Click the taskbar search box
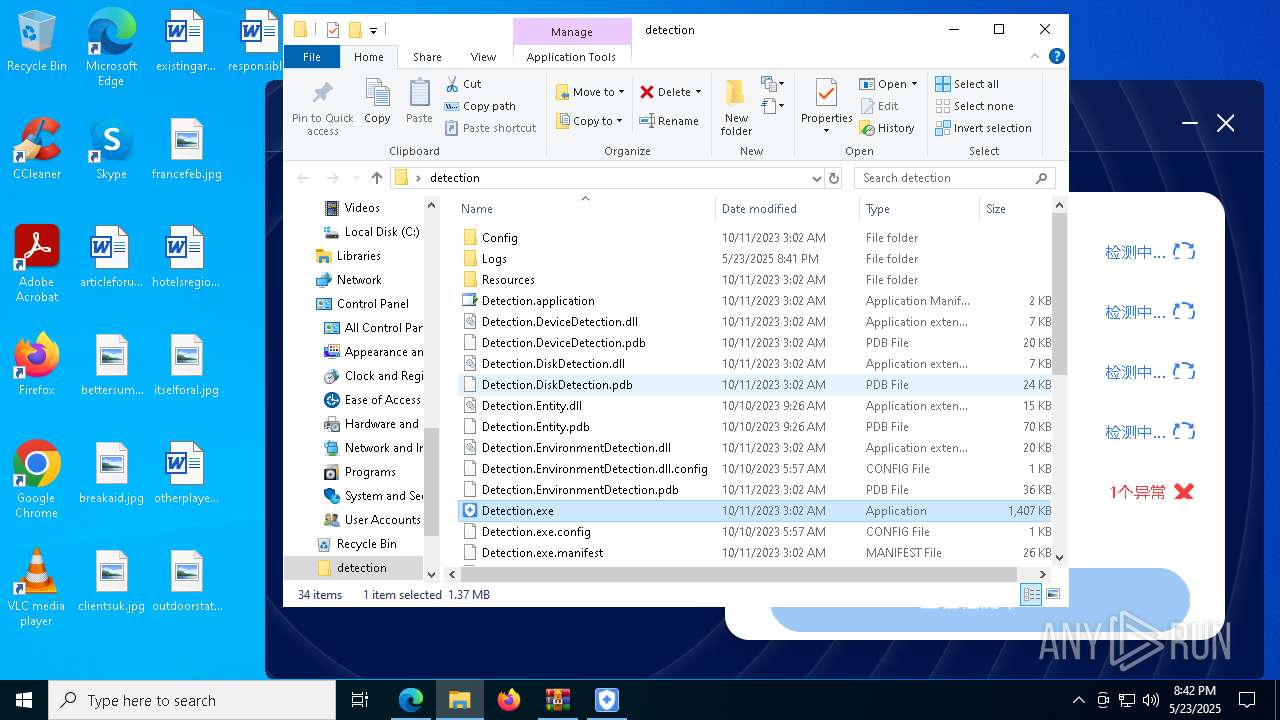1280x720 pixels. [192, 700]
